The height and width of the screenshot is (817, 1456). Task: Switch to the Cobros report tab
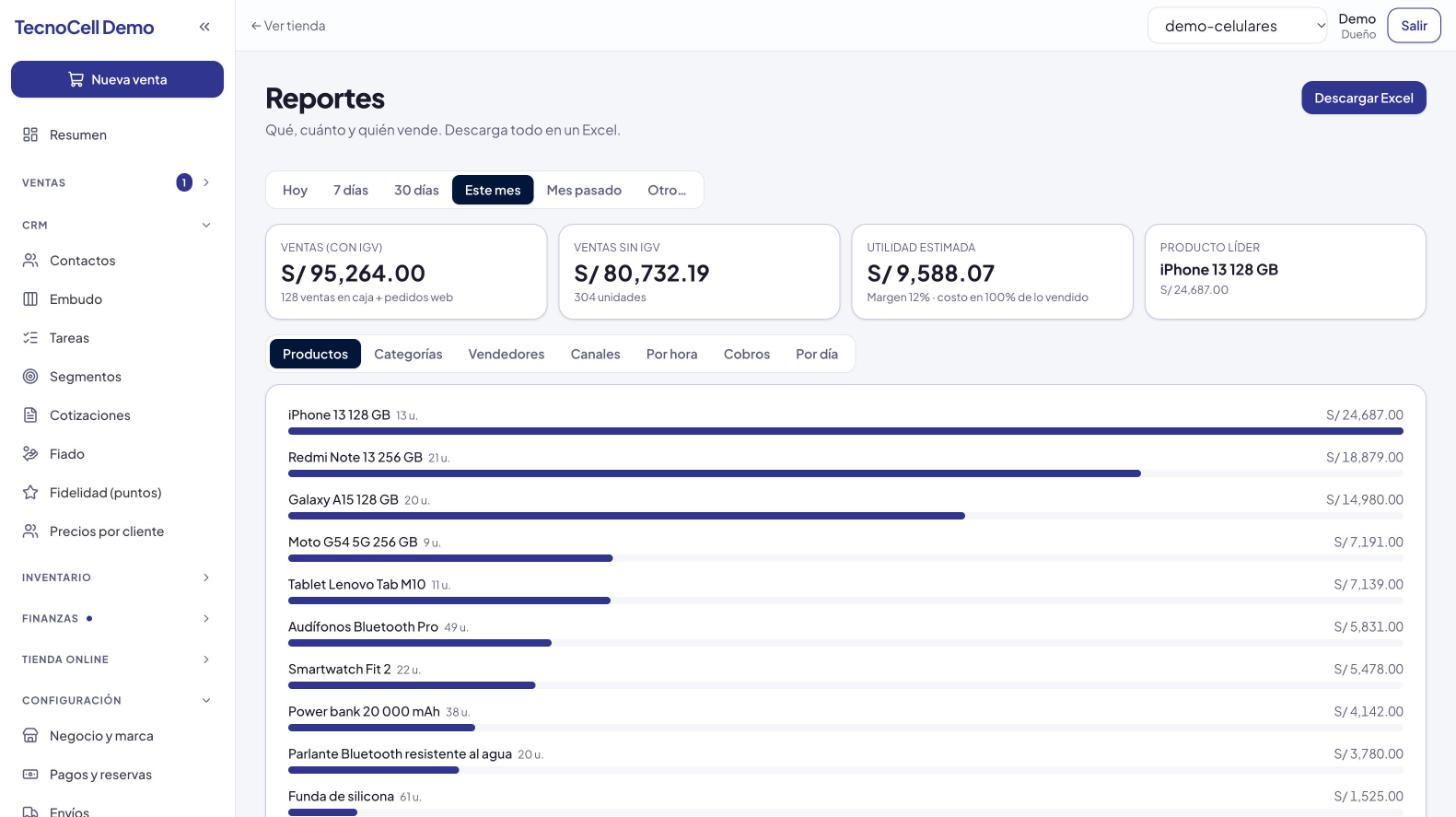click(747, 354)
